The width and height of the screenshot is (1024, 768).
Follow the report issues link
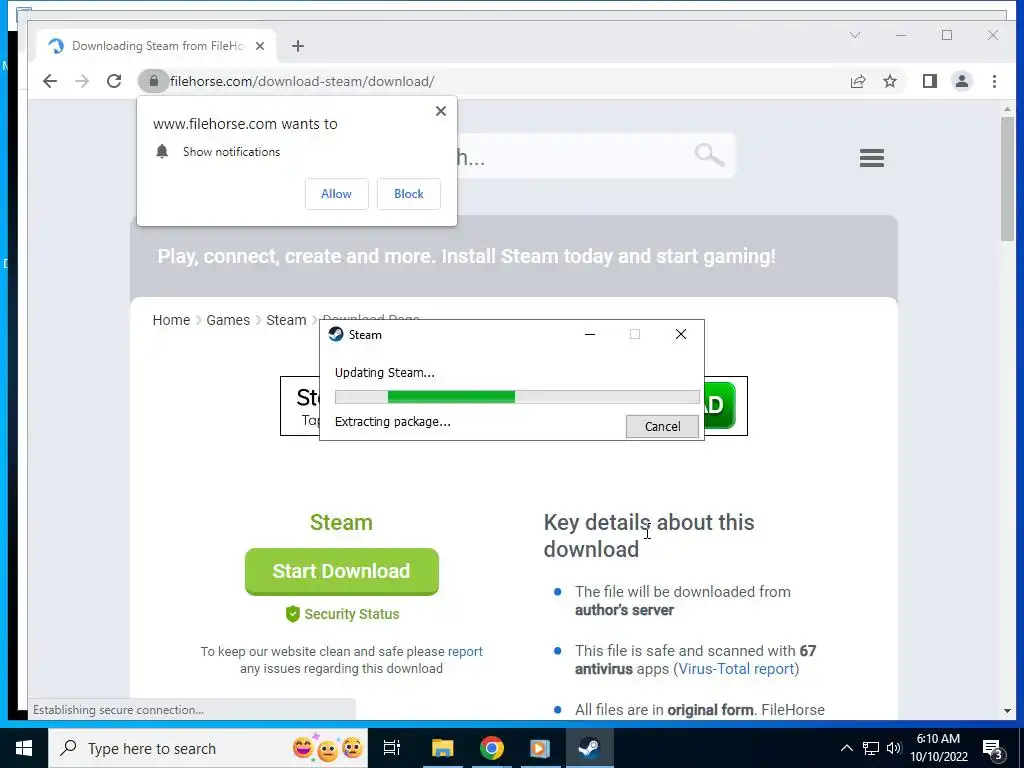[465, 651]
